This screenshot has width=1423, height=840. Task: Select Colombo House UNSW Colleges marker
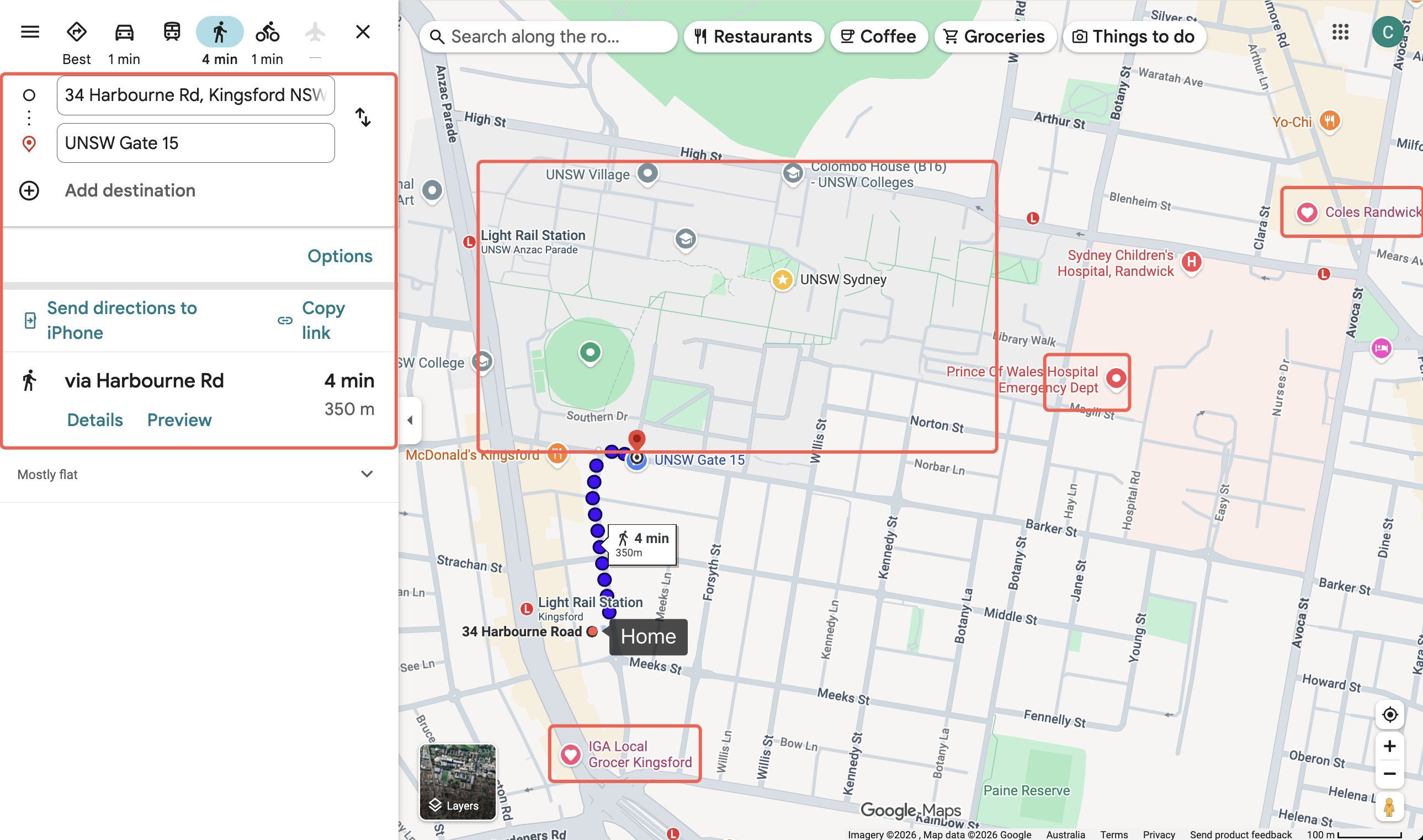click(793, 173)
